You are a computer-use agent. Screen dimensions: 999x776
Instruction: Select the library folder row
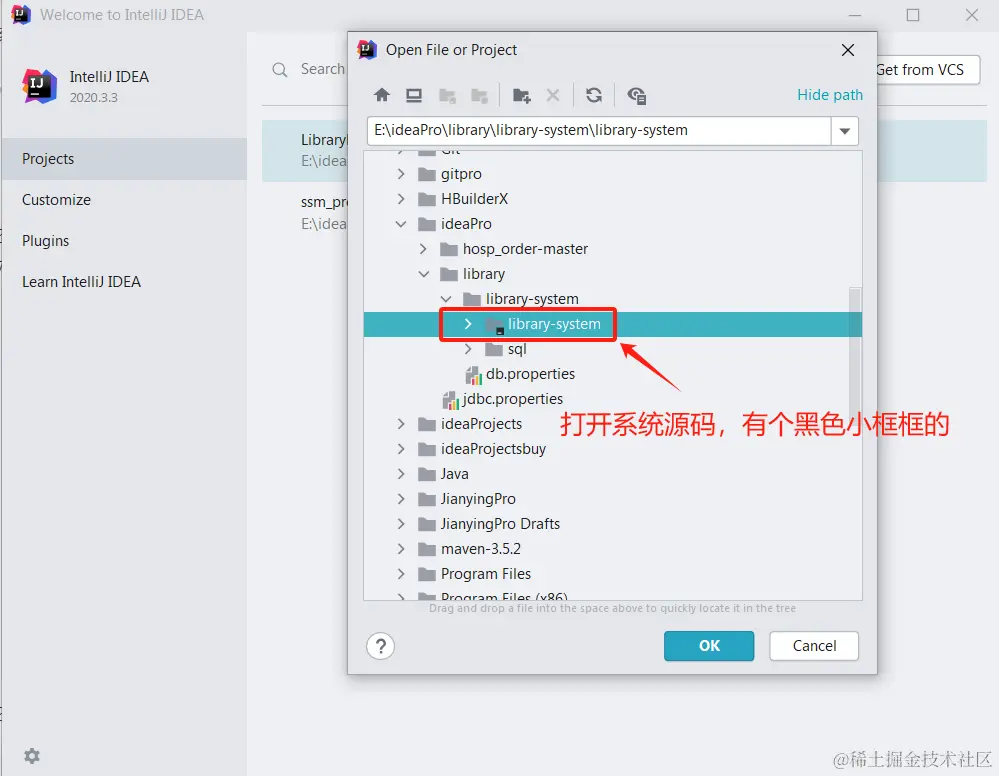coord(612,274)
